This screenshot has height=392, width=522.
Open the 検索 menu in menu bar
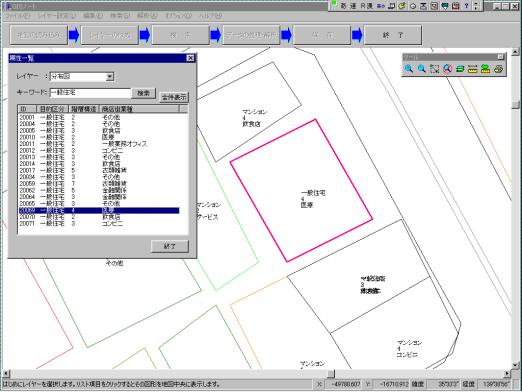pos(120,16)
